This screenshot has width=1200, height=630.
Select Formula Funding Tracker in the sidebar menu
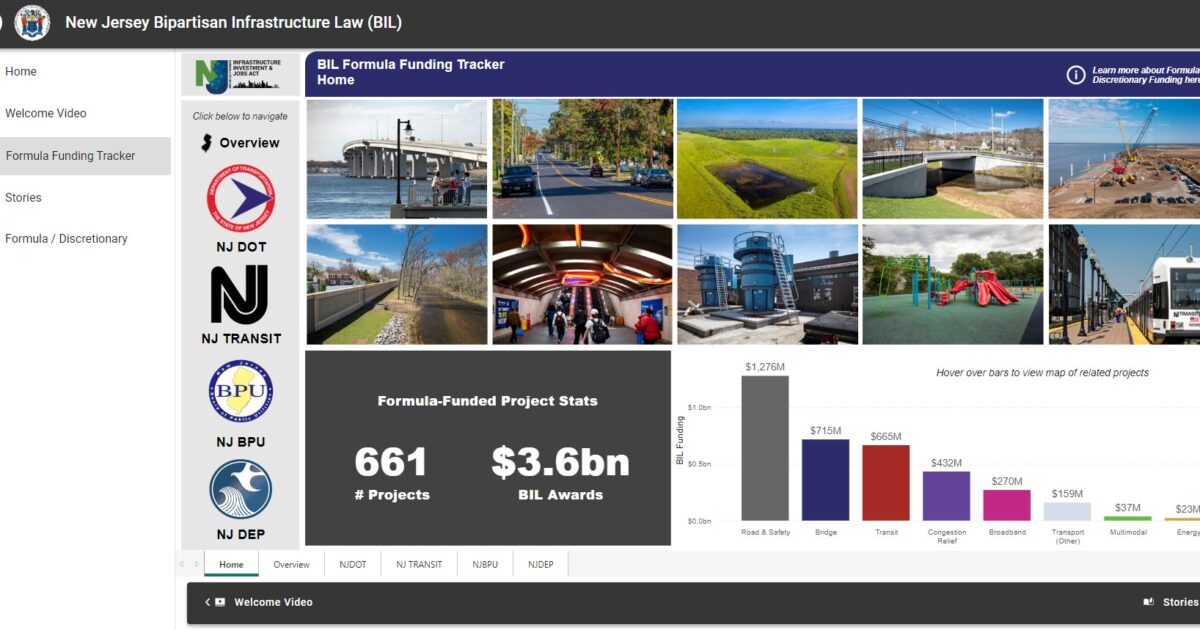73,155
